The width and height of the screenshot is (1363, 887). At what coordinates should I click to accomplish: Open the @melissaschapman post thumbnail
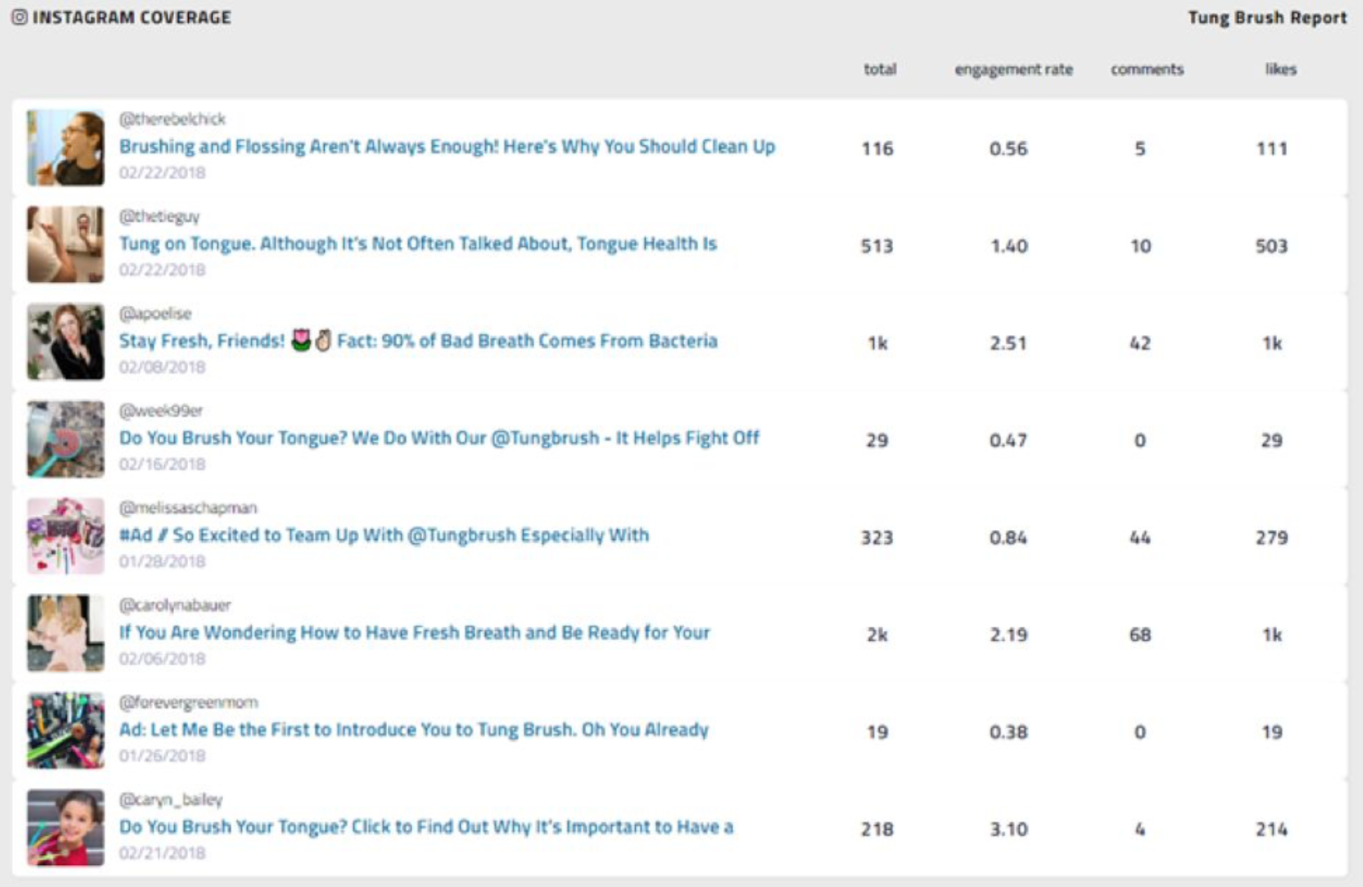pyautogui.click(x=65, y=535)
